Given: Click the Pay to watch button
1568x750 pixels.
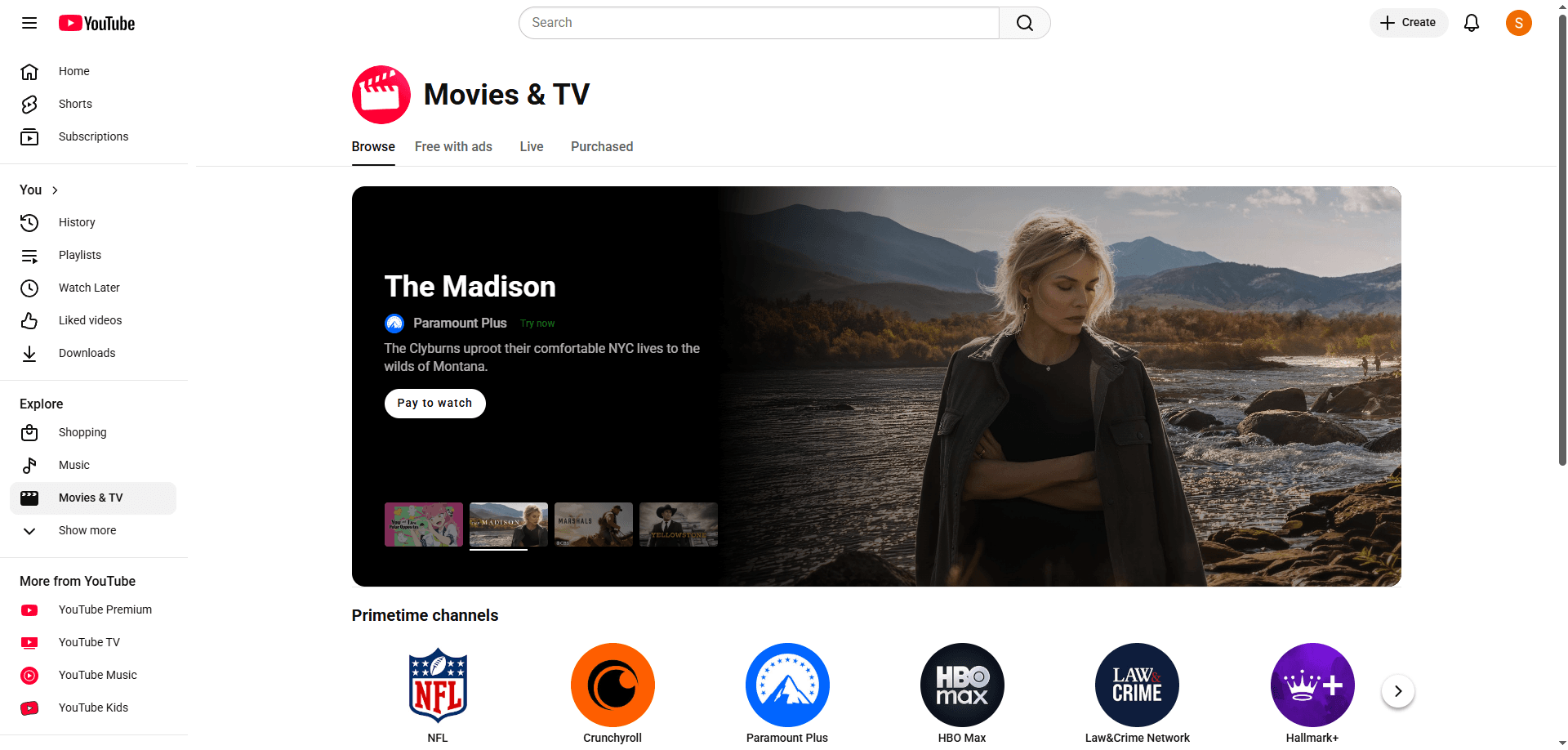Looking at the screenshot, I should click(x=435, y=404).
